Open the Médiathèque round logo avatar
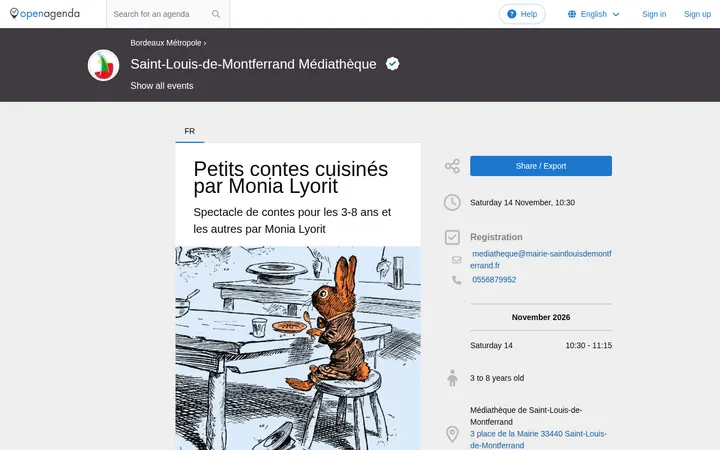This screenshot has width=720, height=450. click(x=103, y=65)
